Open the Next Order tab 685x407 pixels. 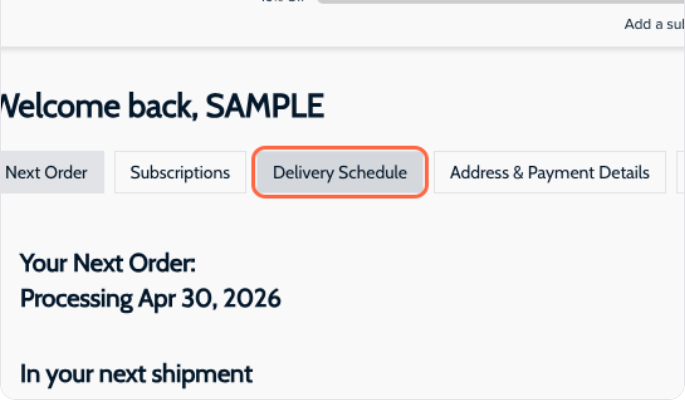(47, 173)
